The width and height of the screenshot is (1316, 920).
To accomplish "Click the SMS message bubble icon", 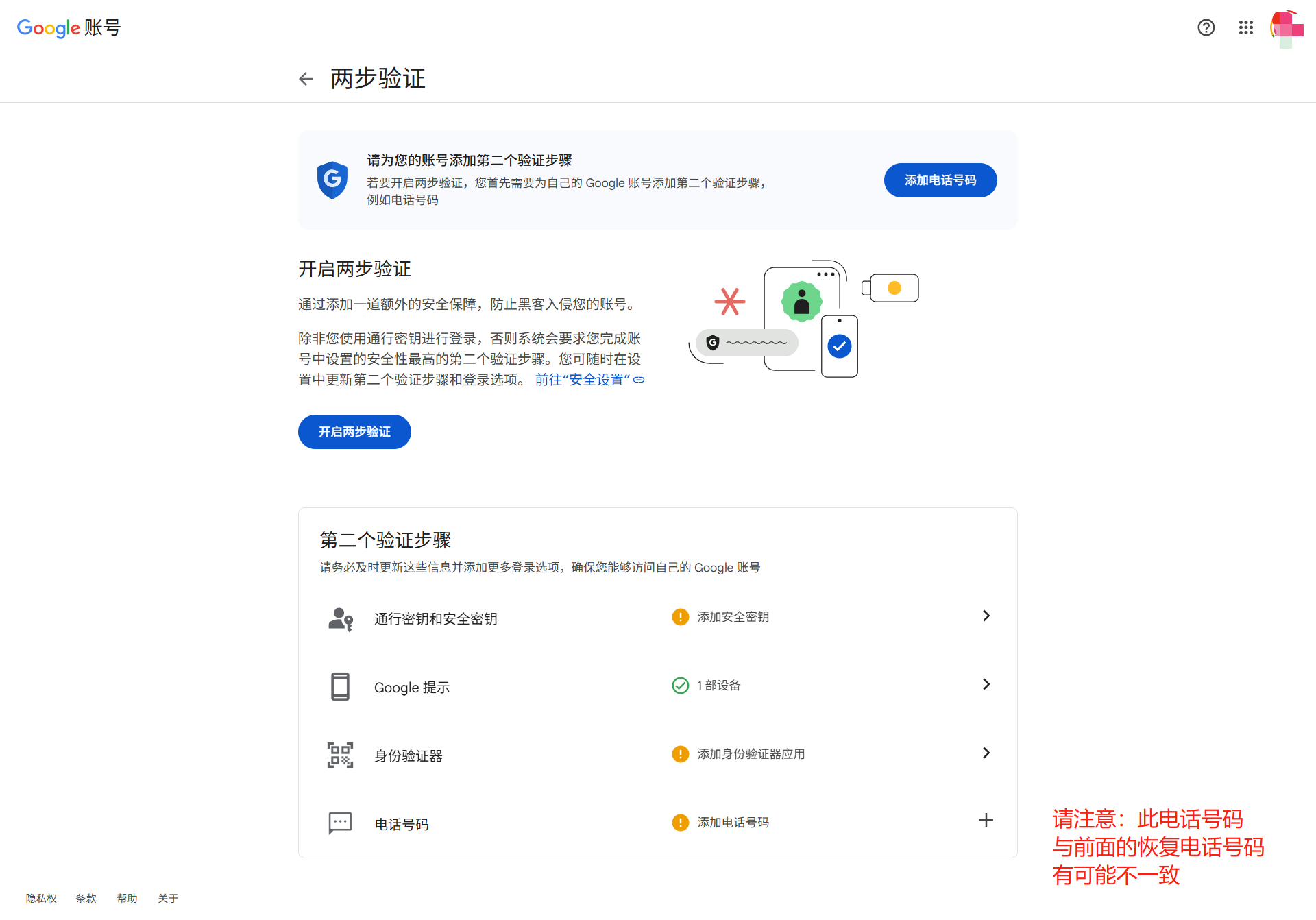I will tap(340, 823).
